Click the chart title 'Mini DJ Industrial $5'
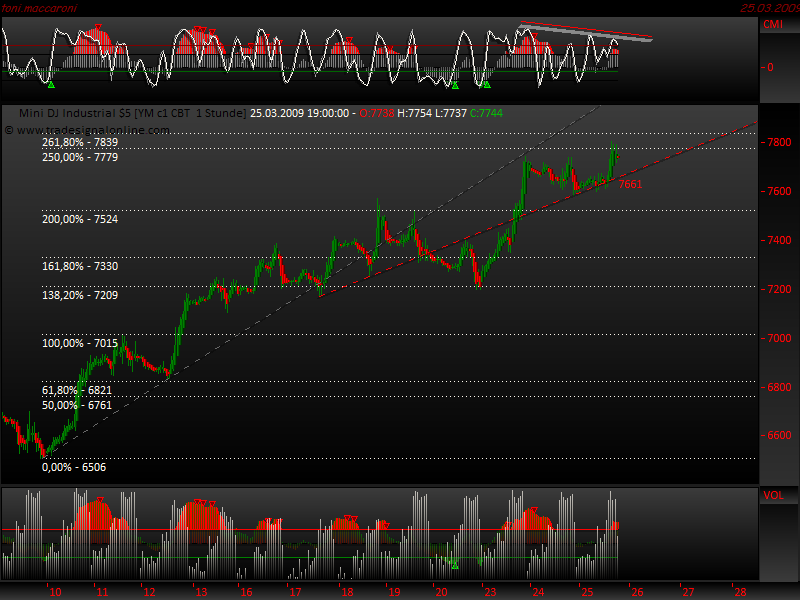Screen dimensions: 800x600 (74, 113)
